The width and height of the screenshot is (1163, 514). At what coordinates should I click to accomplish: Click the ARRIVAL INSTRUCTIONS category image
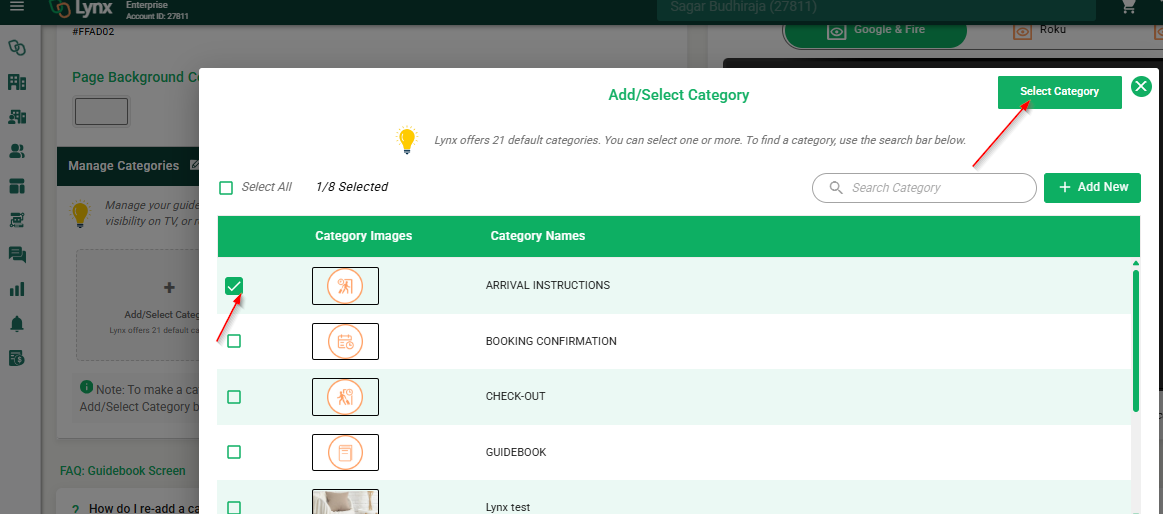[x=346, y=286]
